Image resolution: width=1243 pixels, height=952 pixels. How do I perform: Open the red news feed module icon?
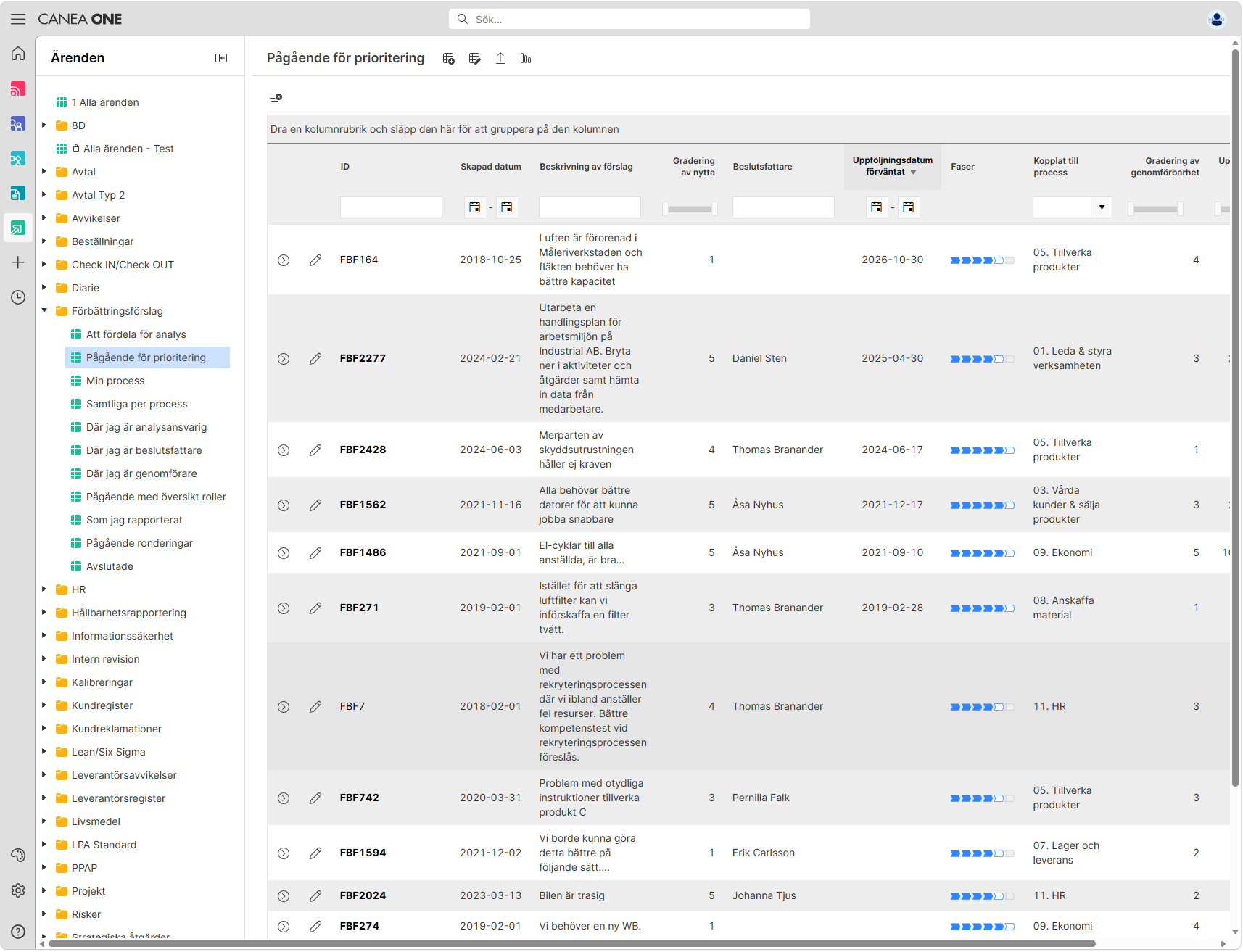pyautogui.click(x=18, y=88)
